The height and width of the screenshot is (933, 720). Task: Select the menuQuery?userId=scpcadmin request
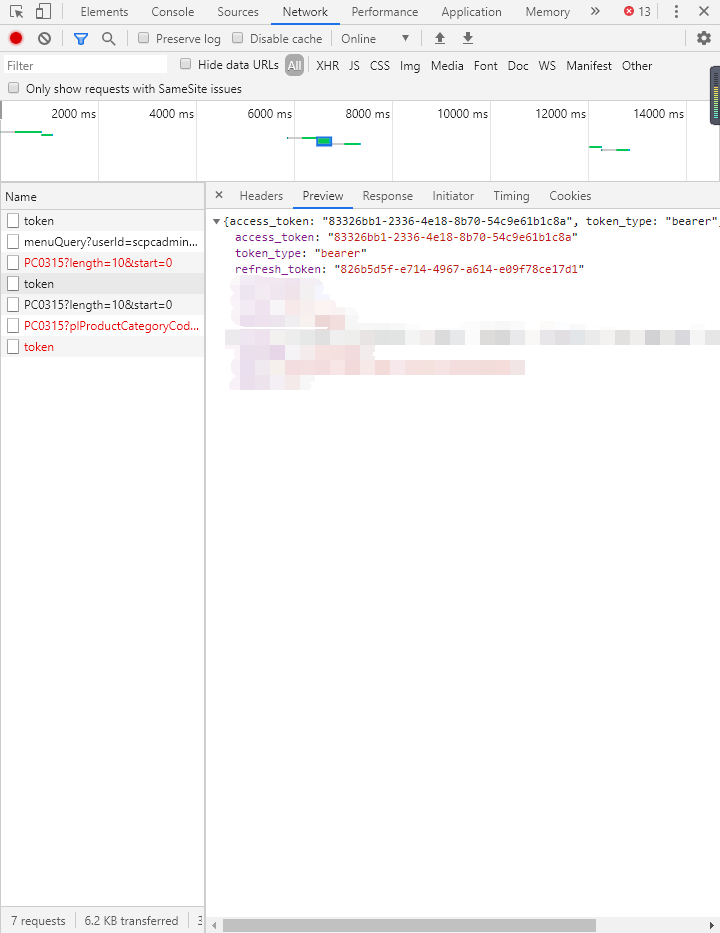coord(102,242)
